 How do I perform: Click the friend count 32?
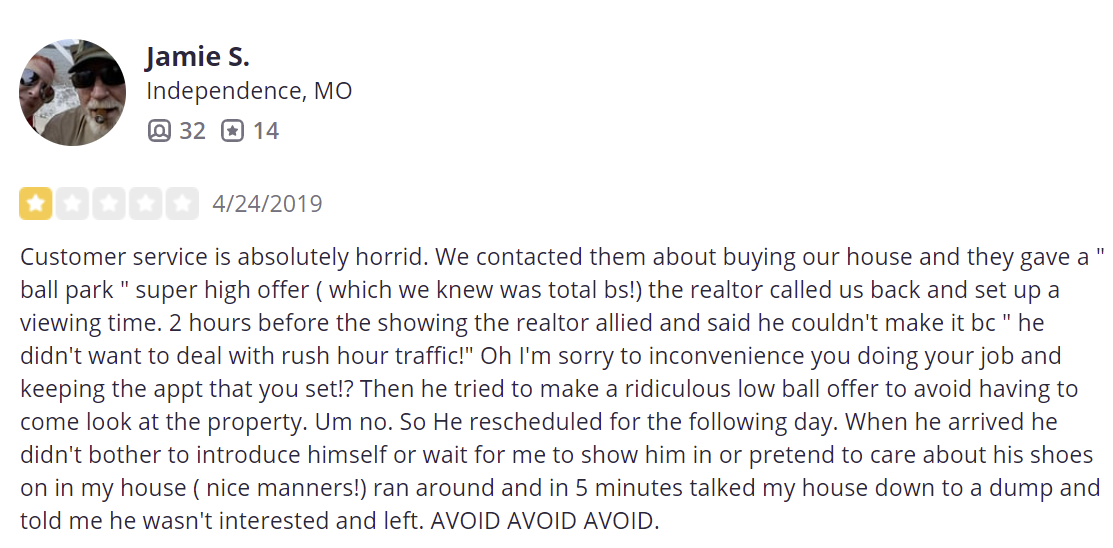192,131
